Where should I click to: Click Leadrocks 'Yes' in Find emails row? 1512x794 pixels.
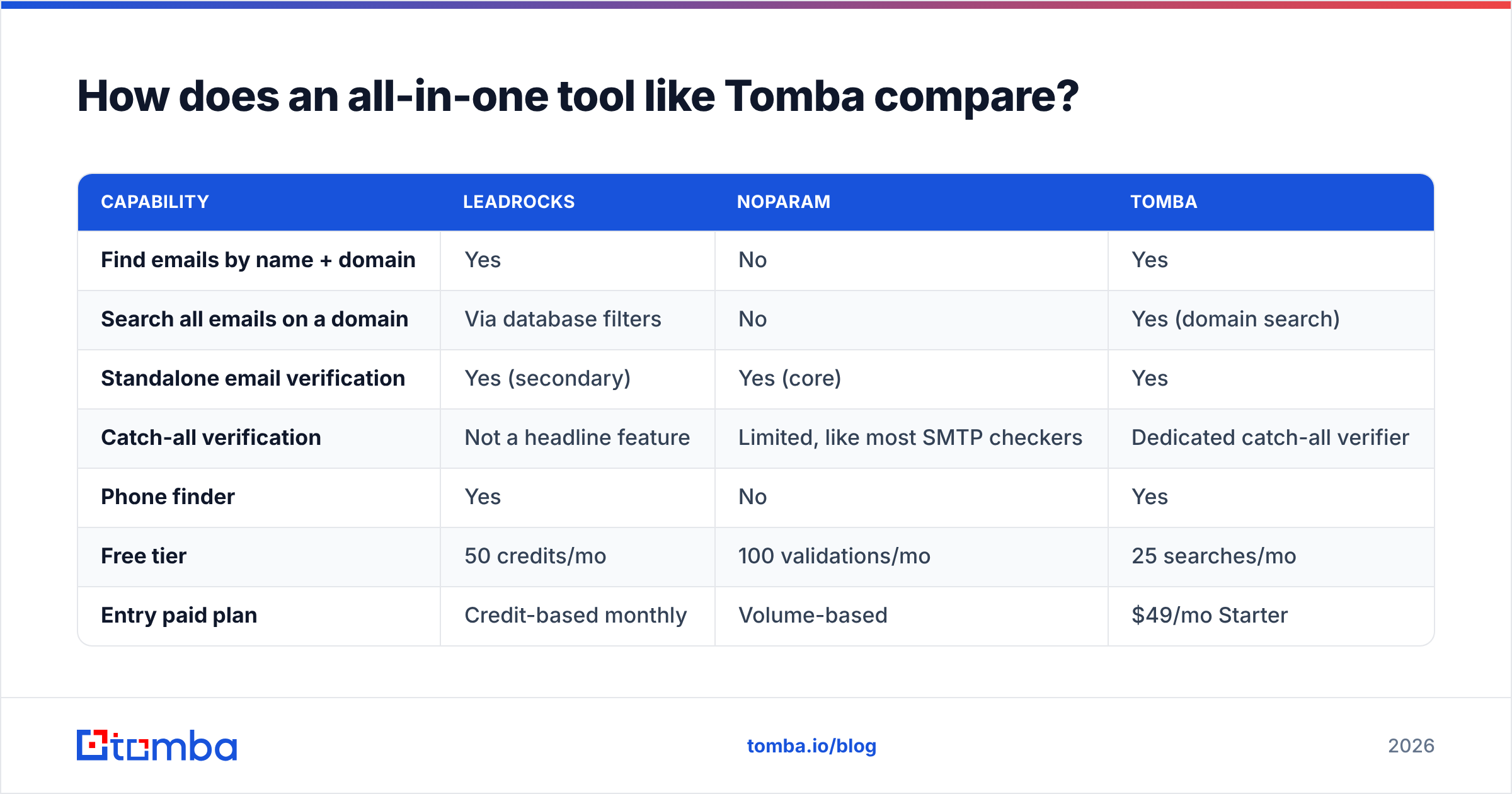[483, 260]
